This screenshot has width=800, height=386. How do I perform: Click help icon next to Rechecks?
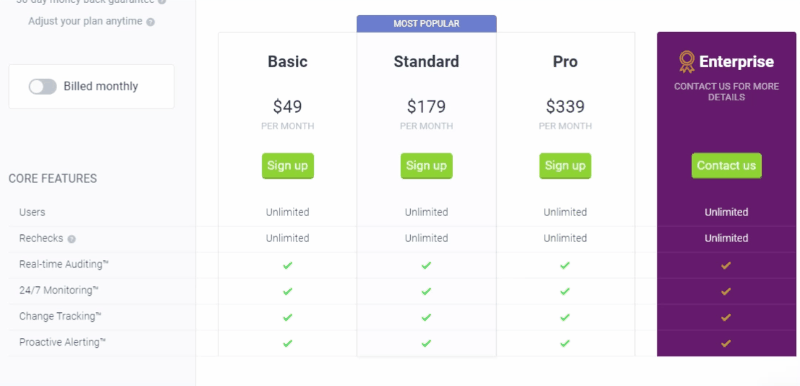coord(71,239)
